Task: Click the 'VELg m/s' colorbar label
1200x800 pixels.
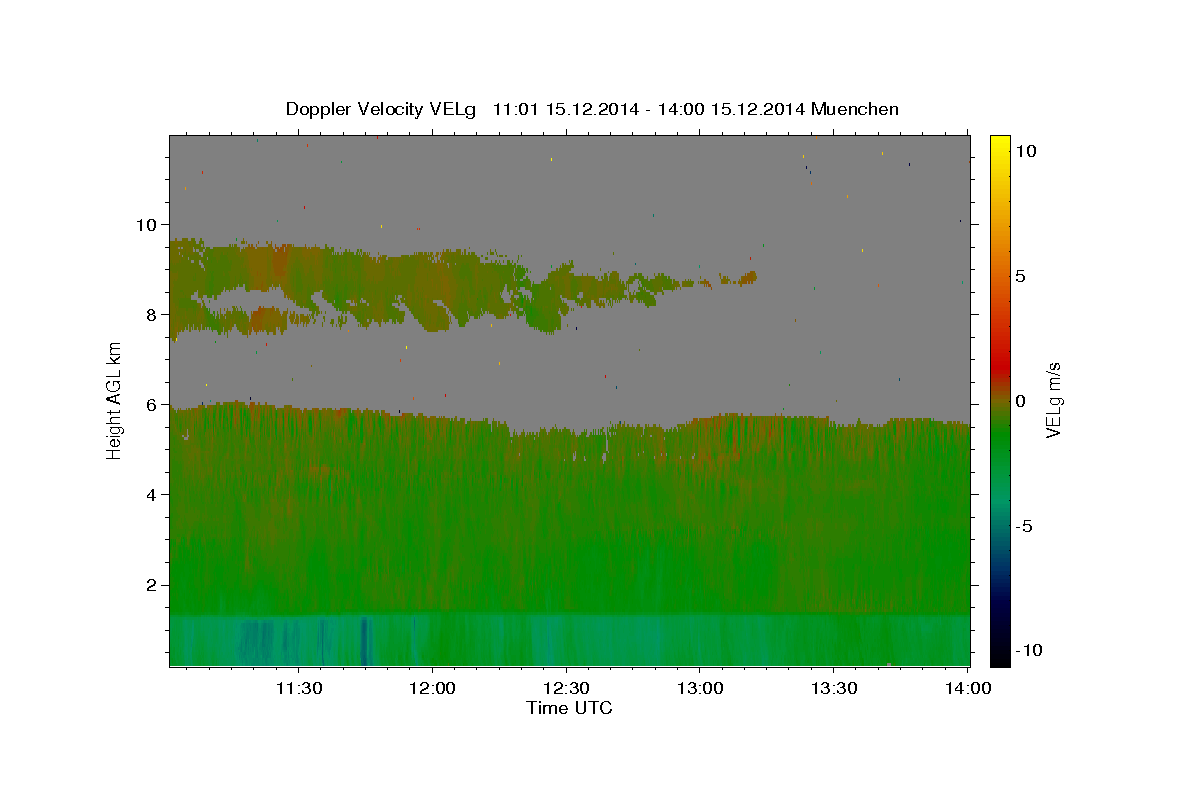Action: click(x=1053, y=400)
